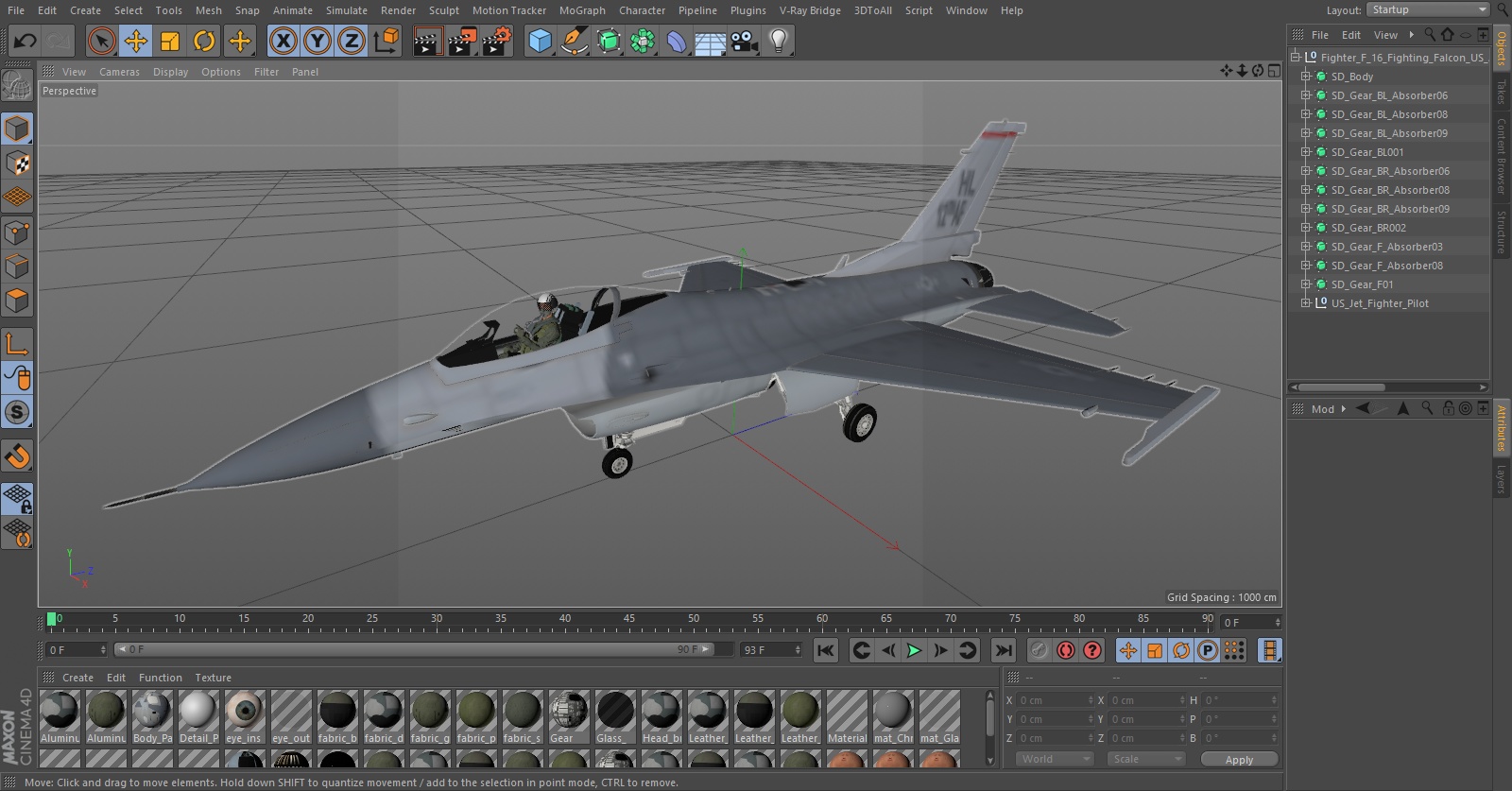Open the Layout Startup dropdown
The width and height of the screenshot is (1512, 791).
(x=1428, y=9)
